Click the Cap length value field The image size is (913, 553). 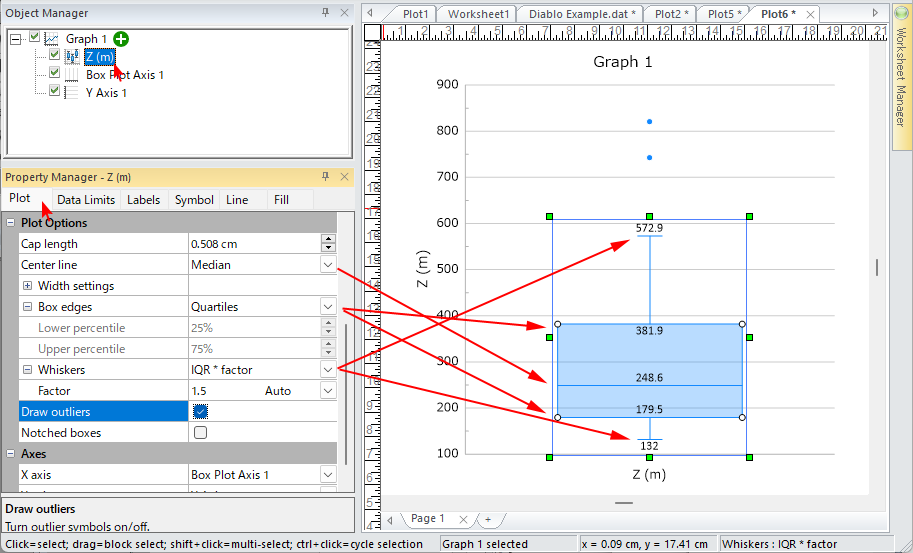pyautogui.click(x=253, y=244)
